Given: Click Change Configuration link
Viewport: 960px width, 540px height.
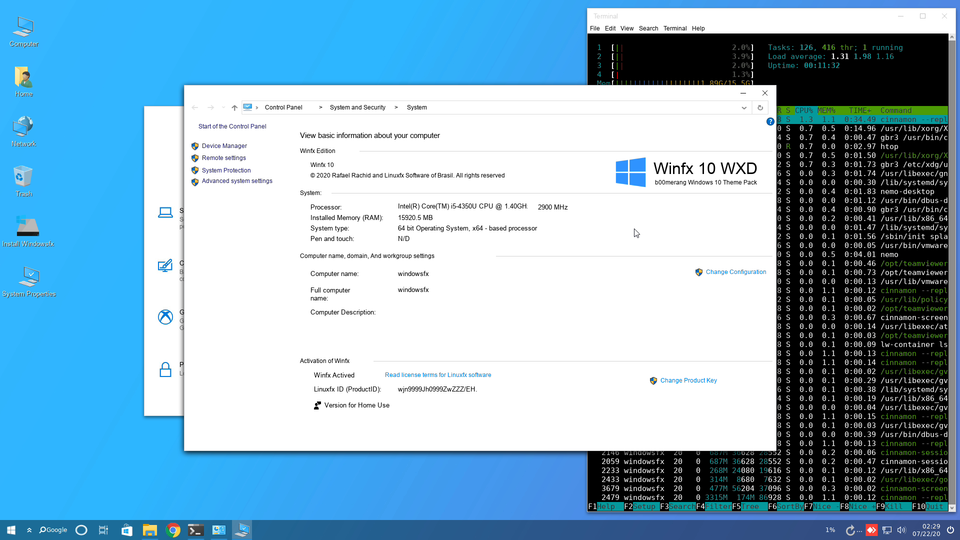Looking at the screenshot, I should tap(735, 272).
